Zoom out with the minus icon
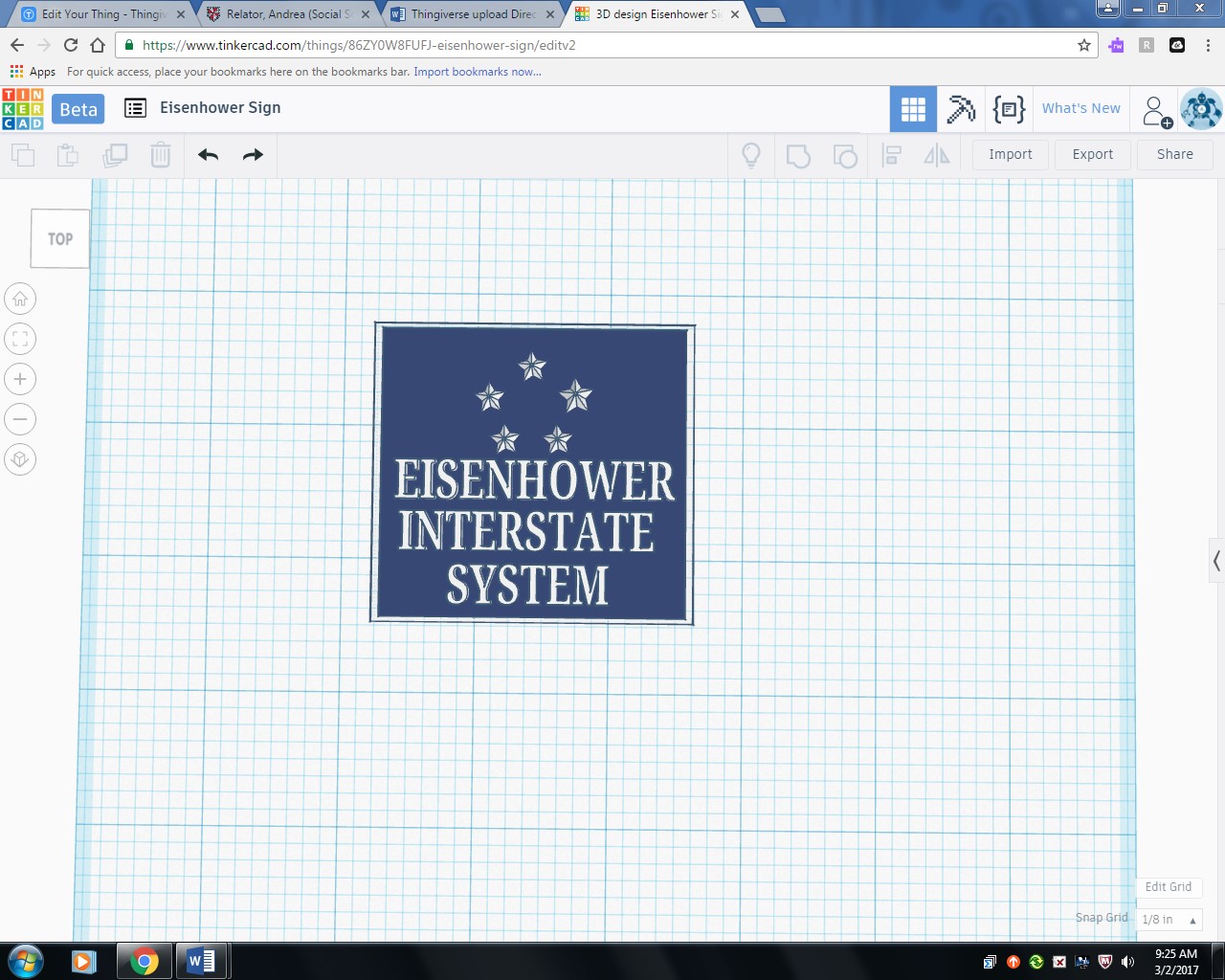This screenshot has height=980, width=1225. (x=20, y=419)
